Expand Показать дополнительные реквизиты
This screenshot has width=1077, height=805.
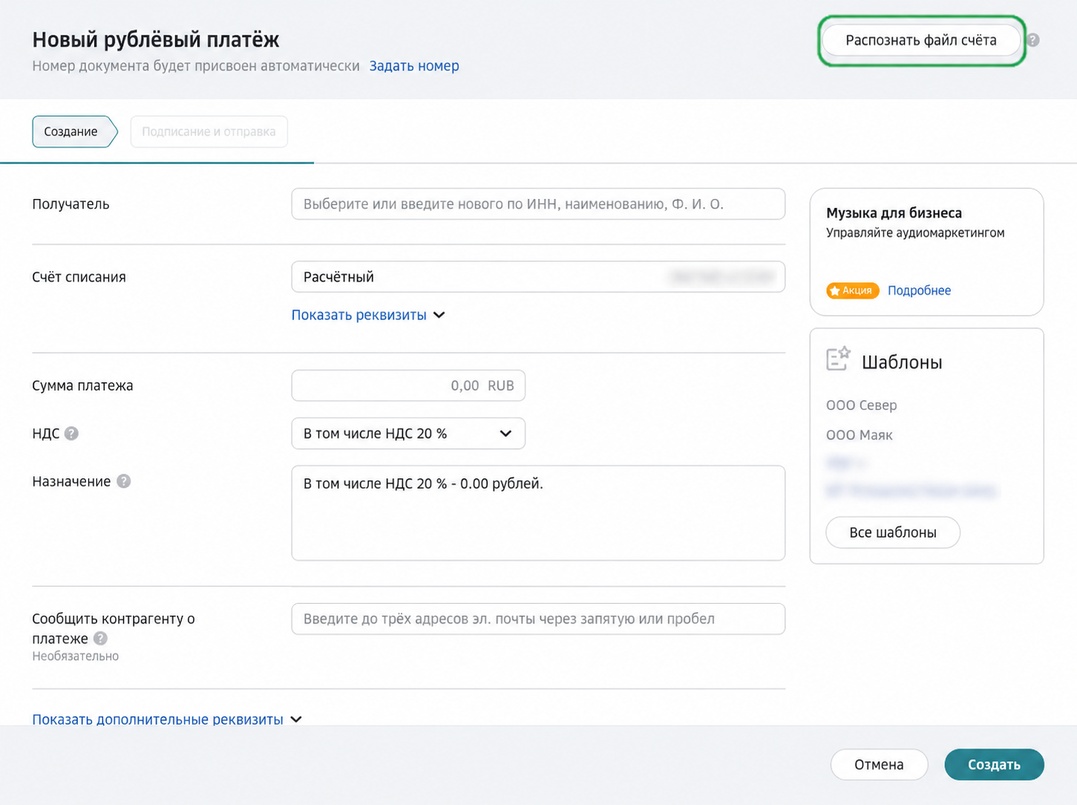coord(167,719)
